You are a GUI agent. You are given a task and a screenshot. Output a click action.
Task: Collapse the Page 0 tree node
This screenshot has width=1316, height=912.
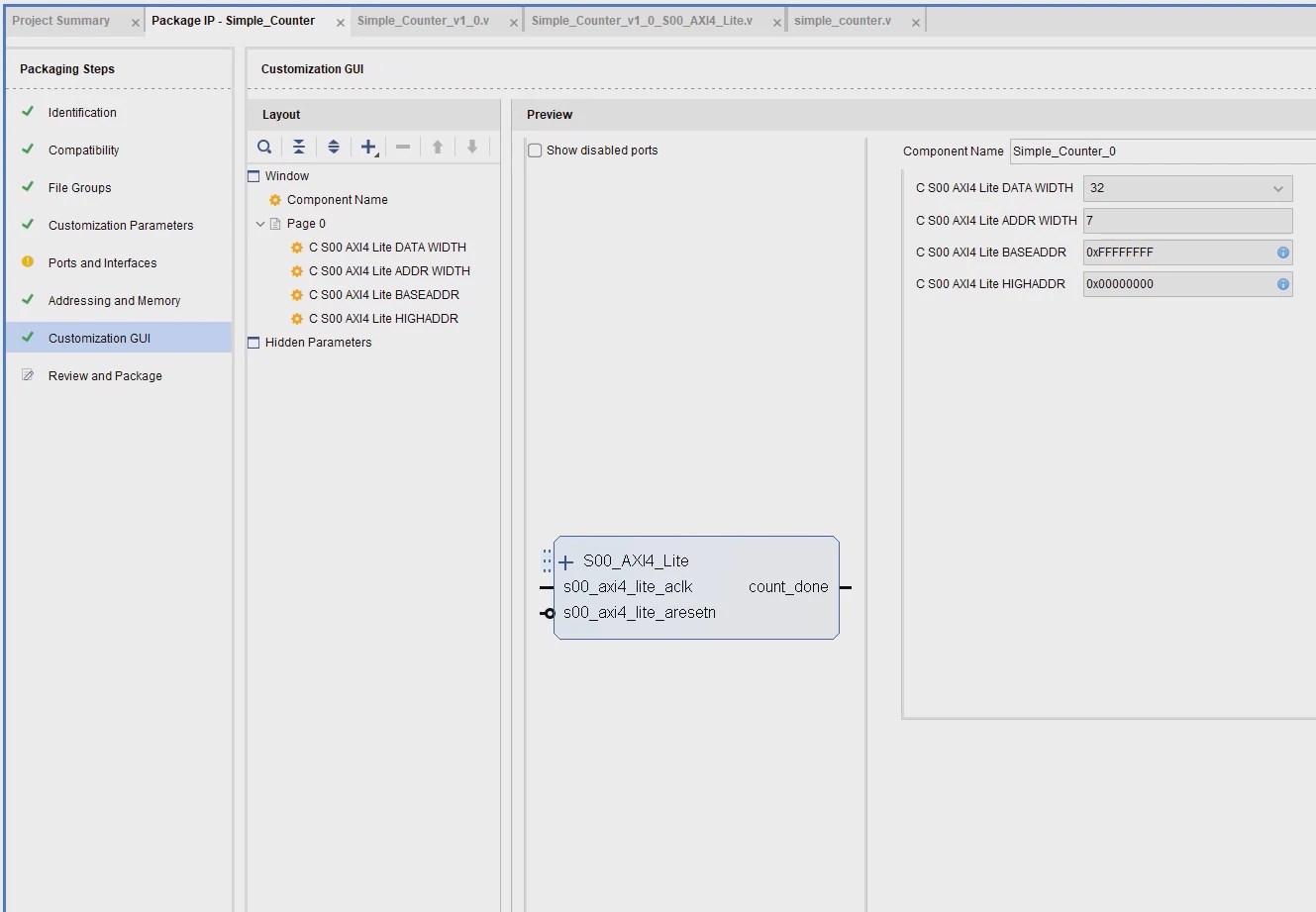tap(260, 224)
